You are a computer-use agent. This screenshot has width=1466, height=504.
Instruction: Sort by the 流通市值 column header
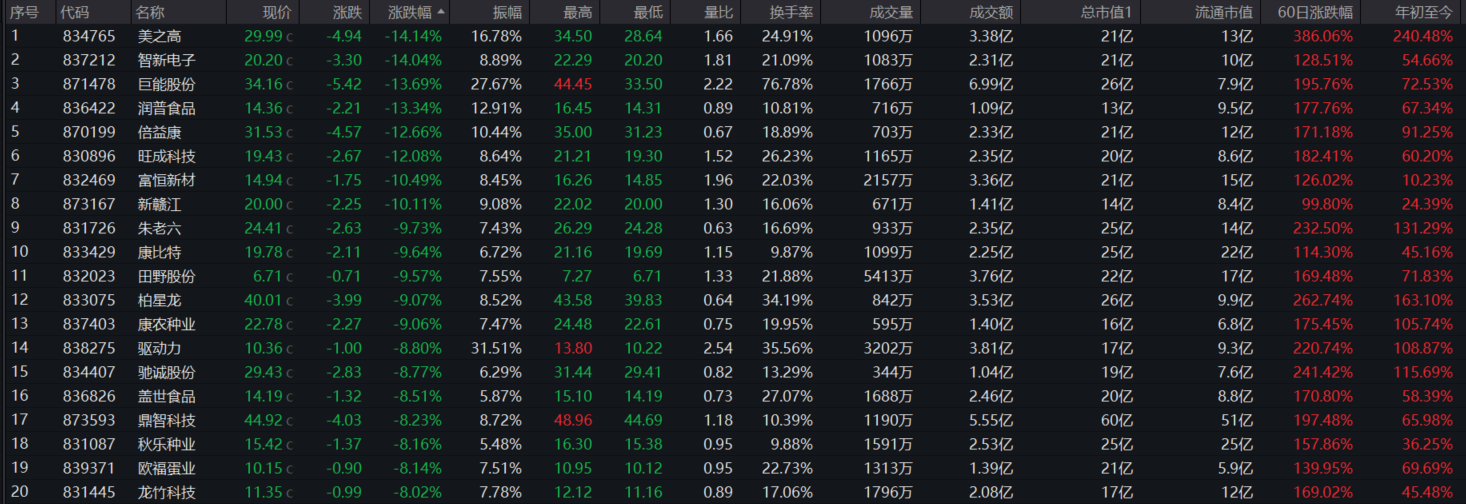[1224, 12]
